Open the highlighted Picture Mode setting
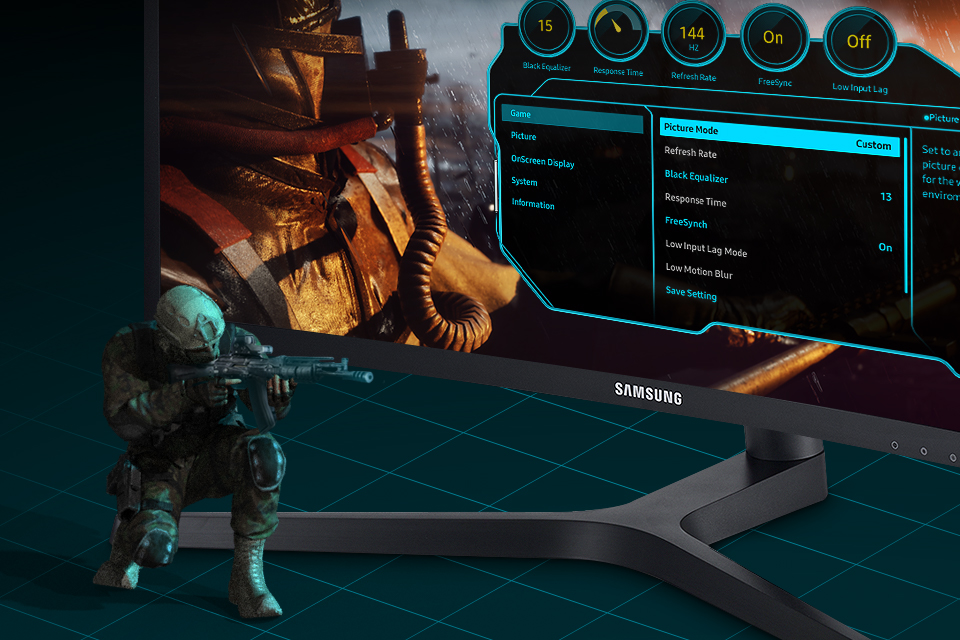Viewport: 960px width, 640px height. click(x=779, y=137)
